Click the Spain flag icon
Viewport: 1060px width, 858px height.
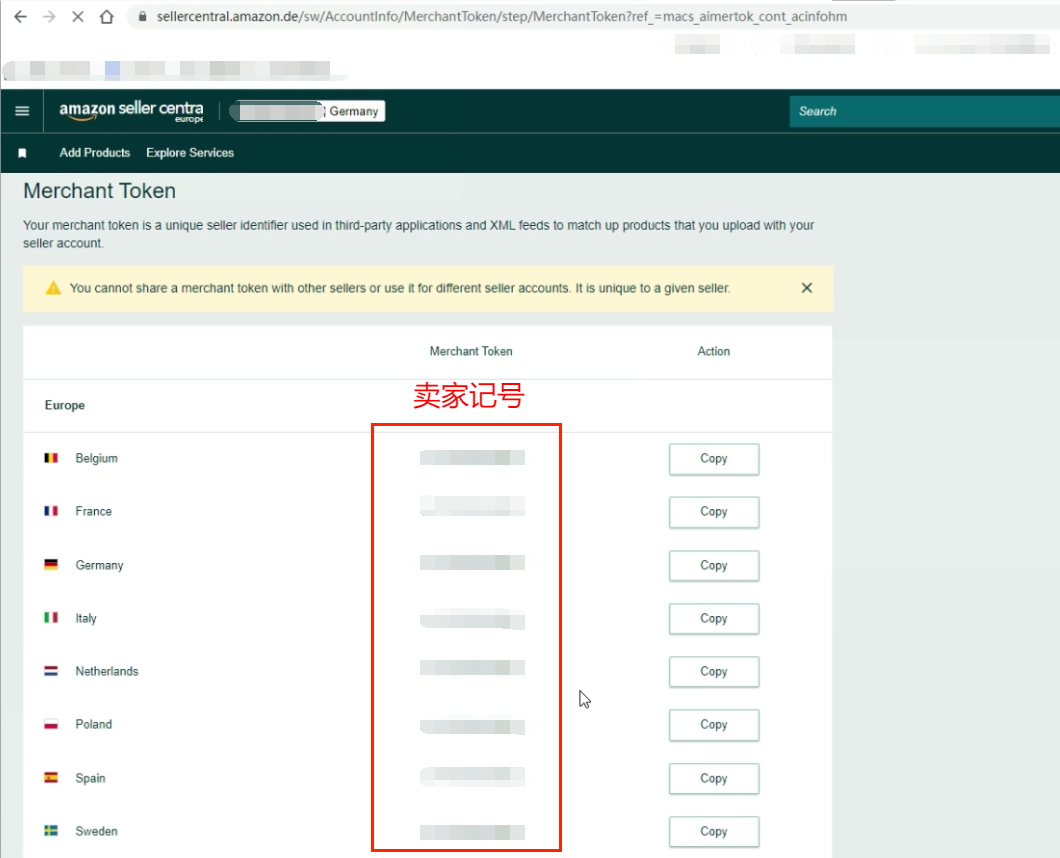tap(51, 778)
